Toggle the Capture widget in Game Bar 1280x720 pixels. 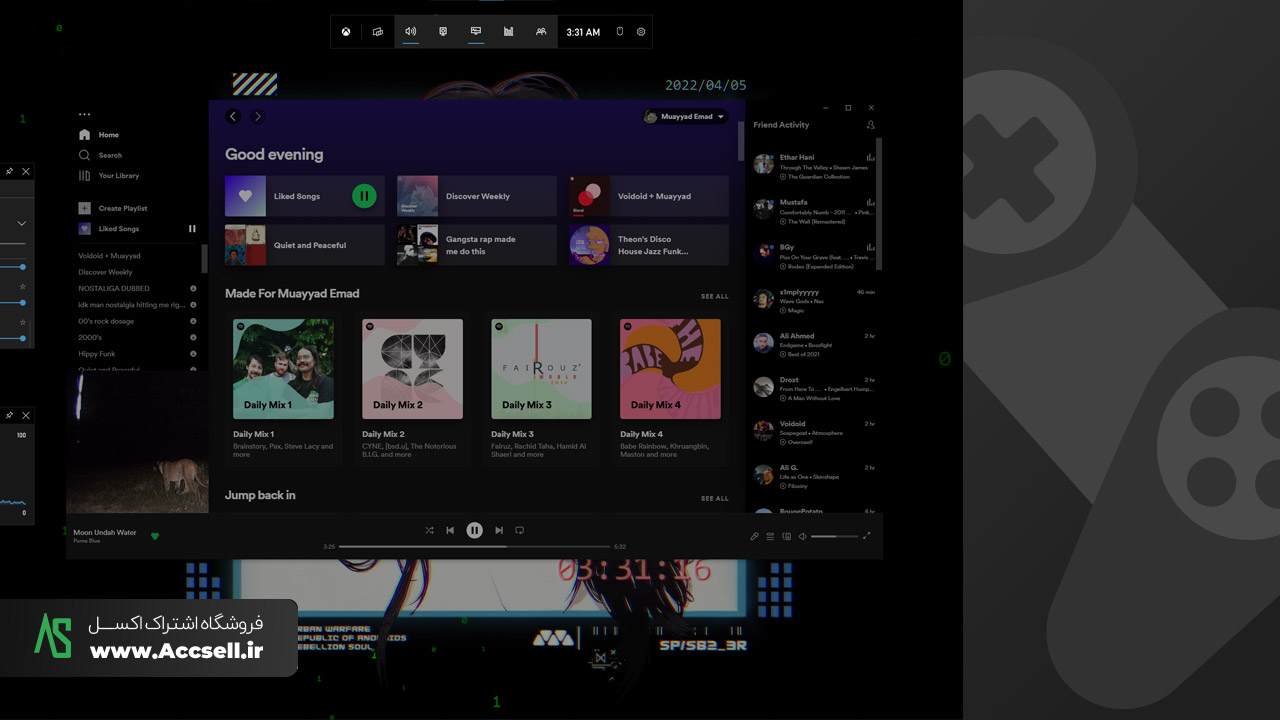443,32
